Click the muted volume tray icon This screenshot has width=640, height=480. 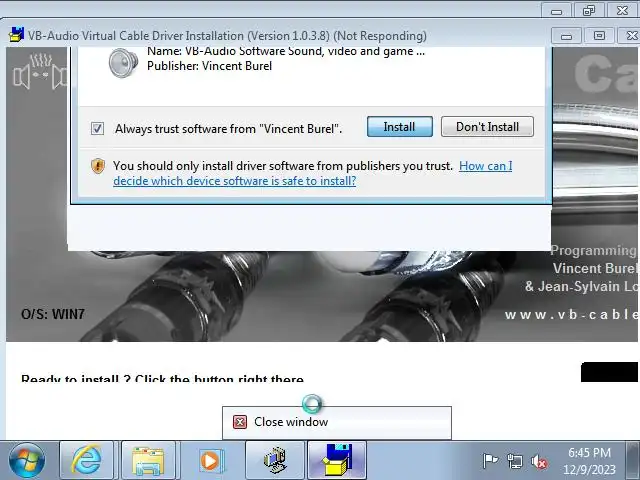coord(539,462)
